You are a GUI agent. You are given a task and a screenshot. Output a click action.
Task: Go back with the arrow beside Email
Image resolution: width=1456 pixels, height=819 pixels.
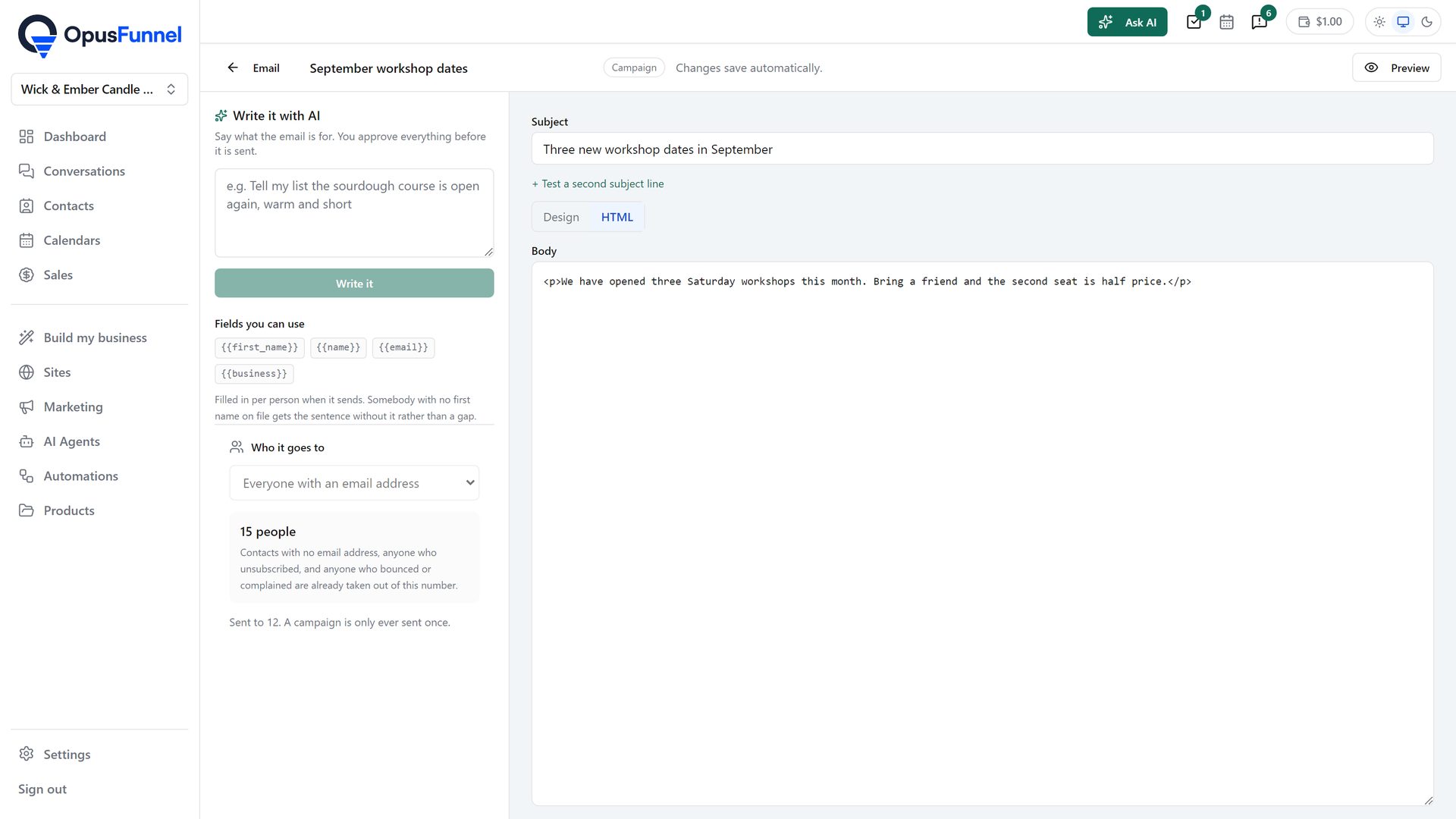click(x=233, y=67)
